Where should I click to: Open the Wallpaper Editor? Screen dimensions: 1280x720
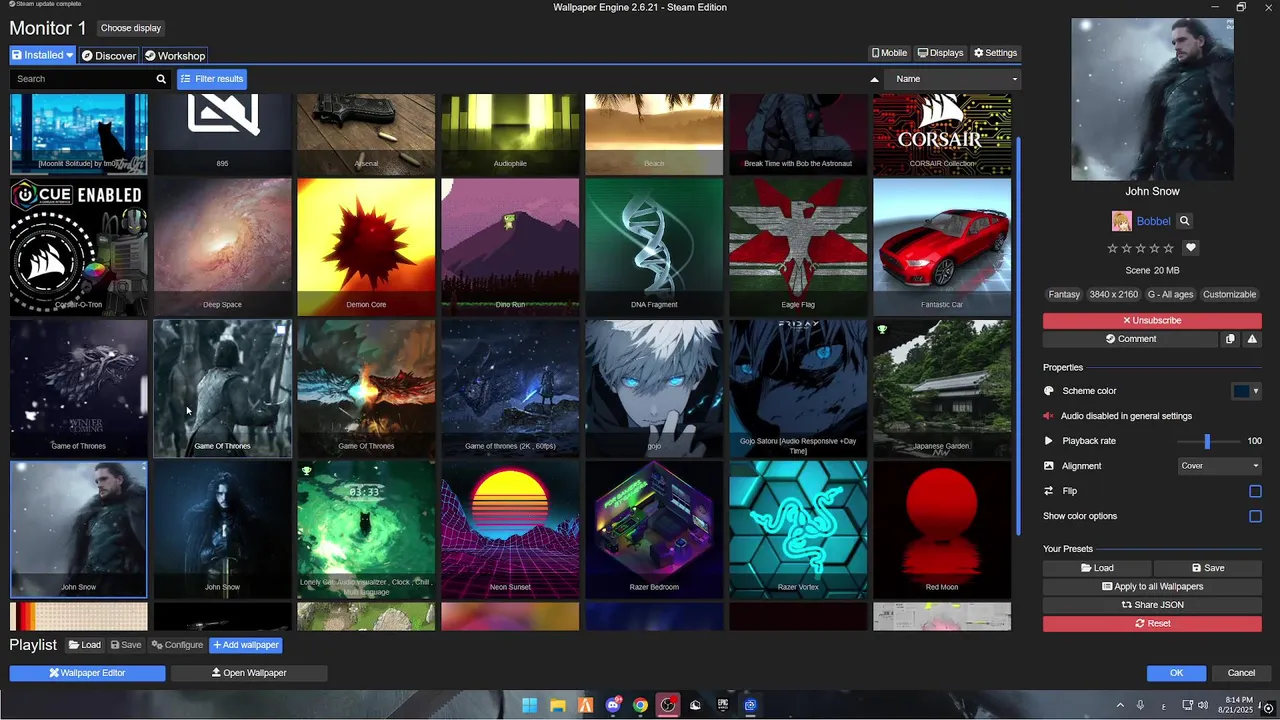click(x=87, y=673)
